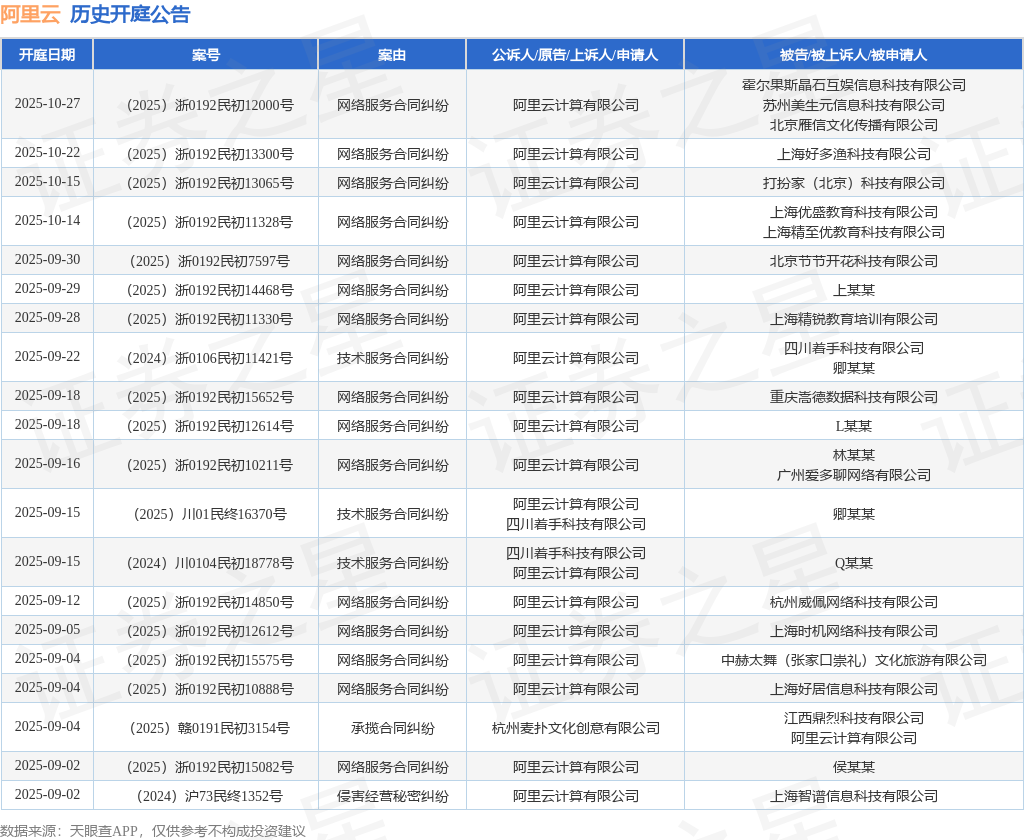
Task: Select date cell 2025-10-15
Action: [47, 182]
